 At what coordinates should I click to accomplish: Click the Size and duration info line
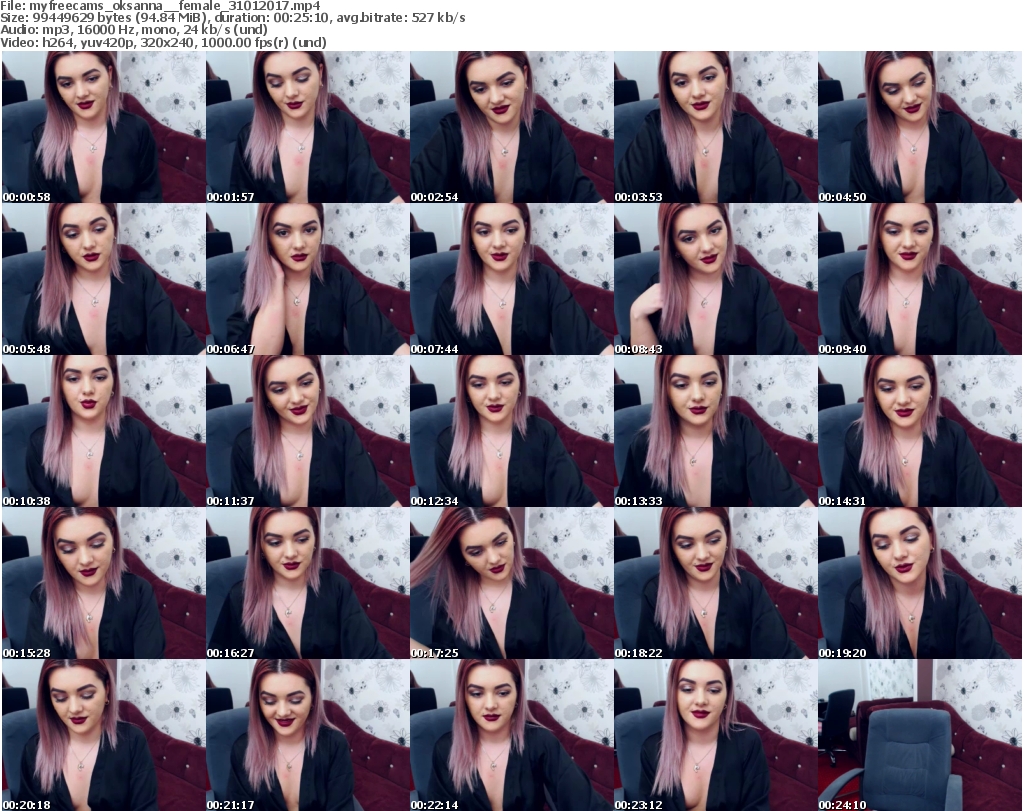[232, 18]
